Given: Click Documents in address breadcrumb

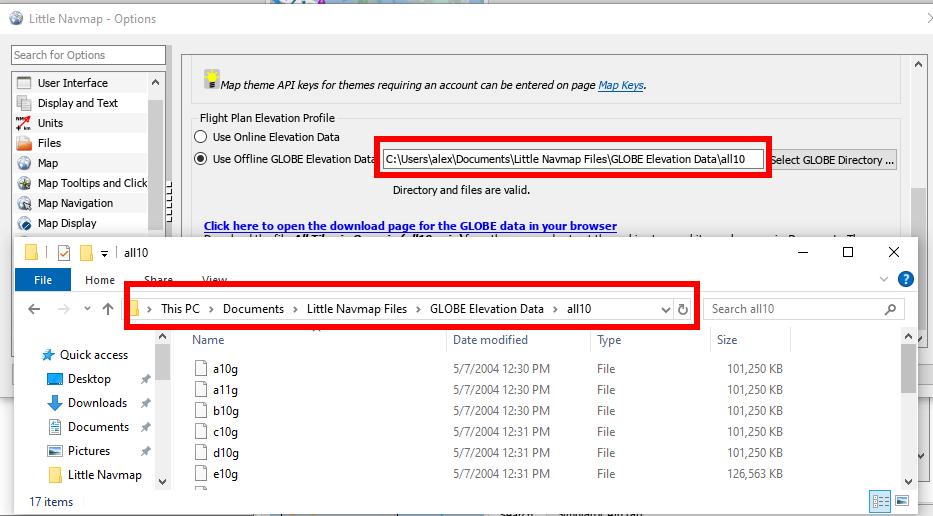Looking at the screenshot, I should (x=253, y=309).
